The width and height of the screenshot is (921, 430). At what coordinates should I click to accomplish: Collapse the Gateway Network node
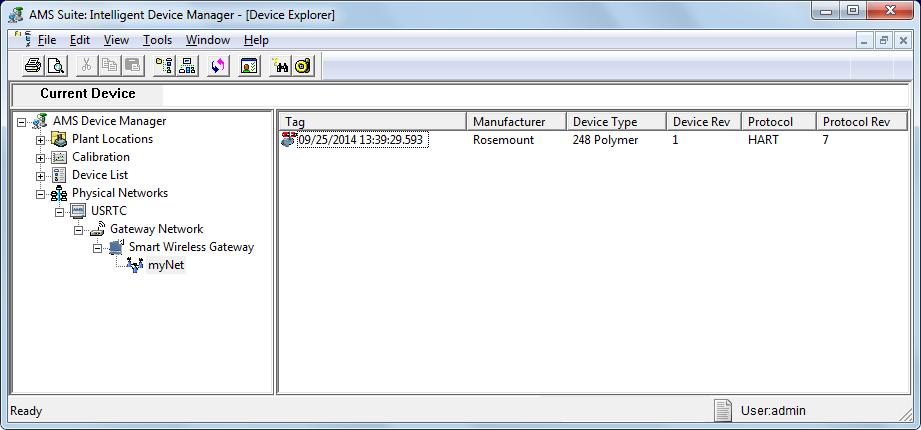tap(79, 231)
